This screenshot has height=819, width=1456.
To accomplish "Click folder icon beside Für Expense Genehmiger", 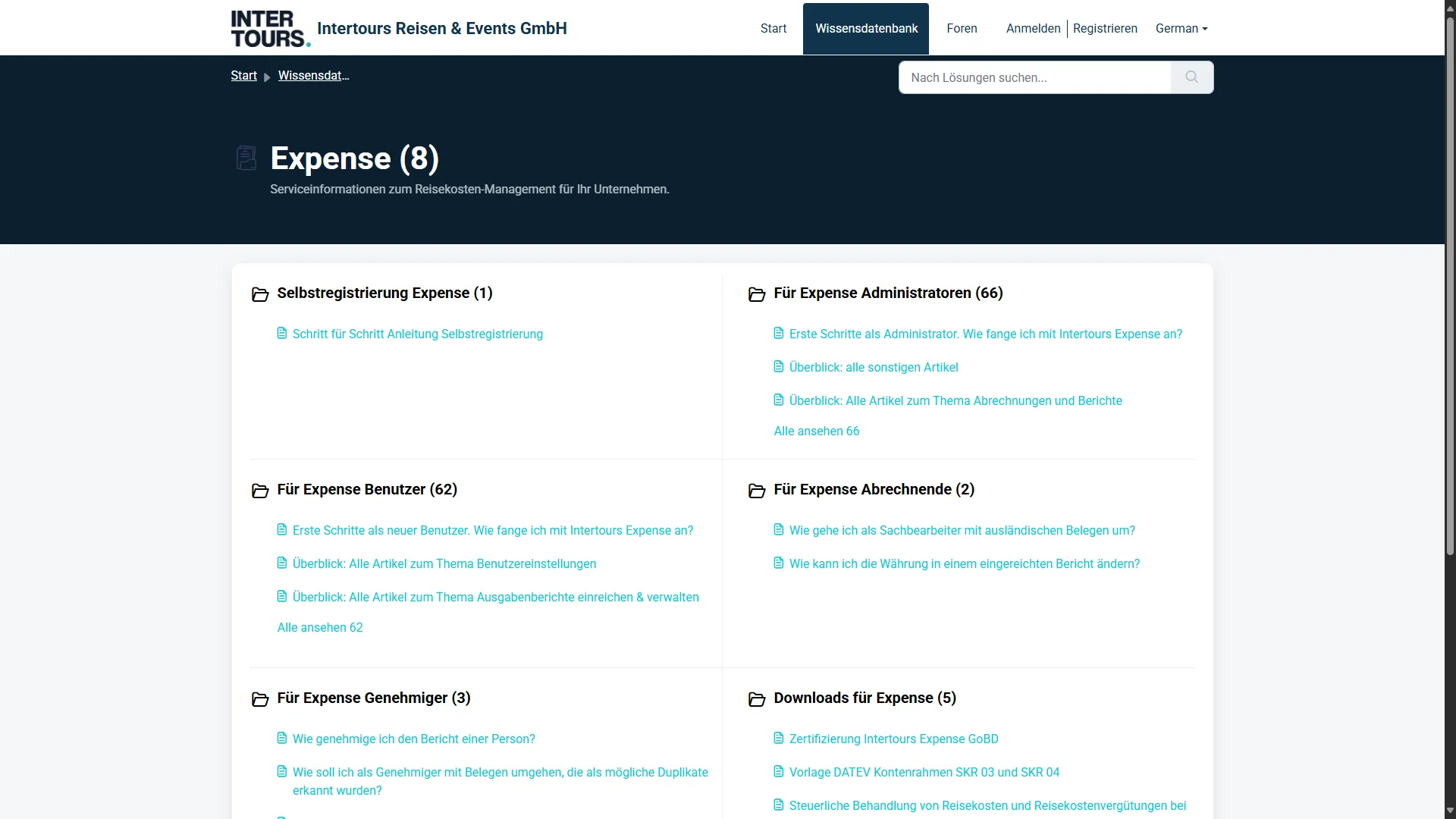I will click(x=260, y=699).
